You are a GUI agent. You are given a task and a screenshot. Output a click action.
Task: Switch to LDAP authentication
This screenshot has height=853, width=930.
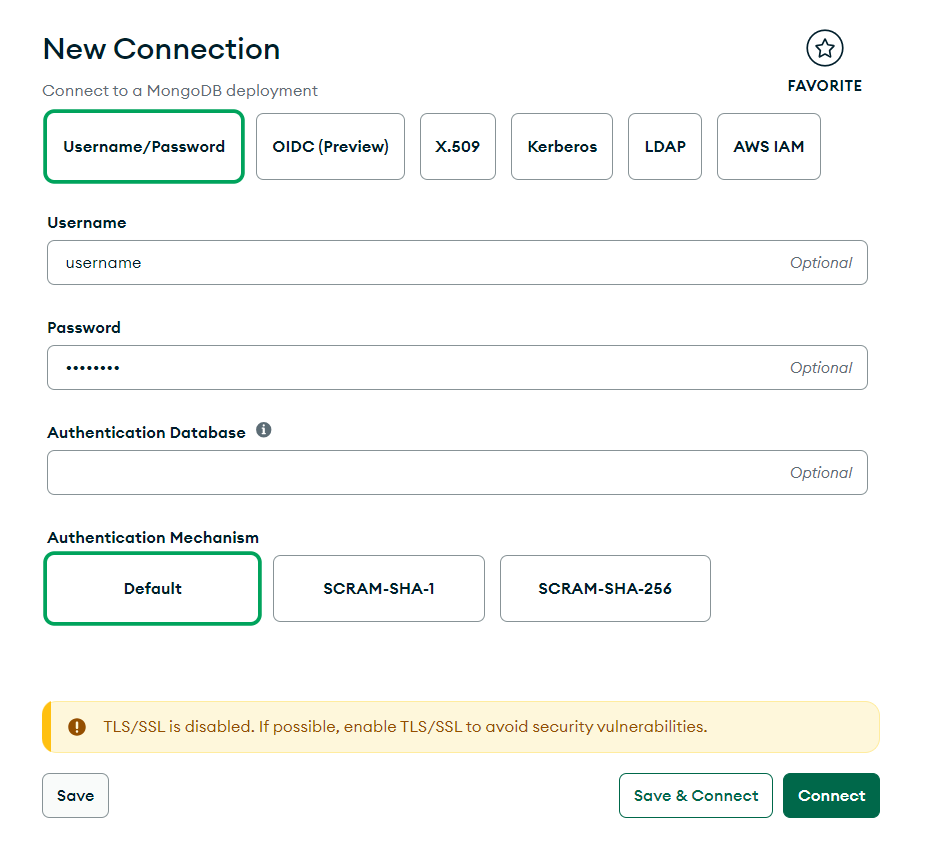pos(665,146)
